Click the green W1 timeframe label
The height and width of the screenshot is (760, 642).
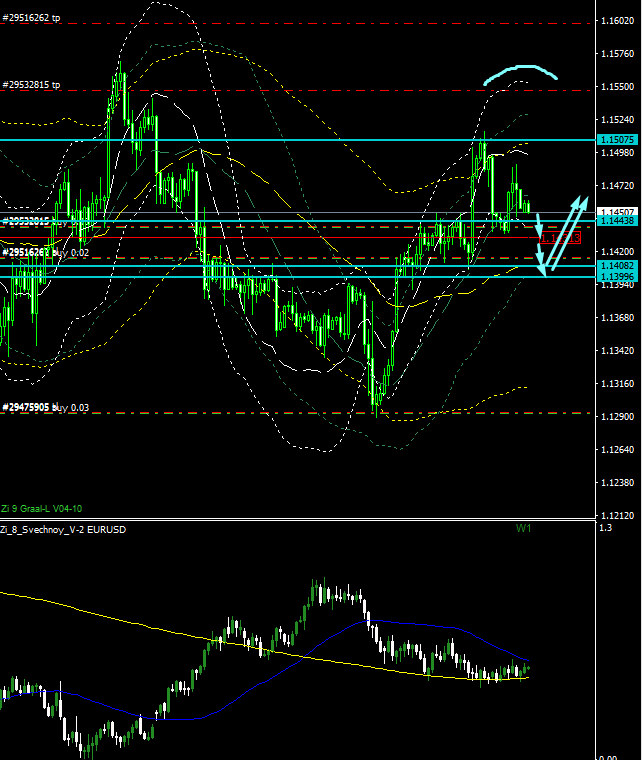tap(523, 528)
